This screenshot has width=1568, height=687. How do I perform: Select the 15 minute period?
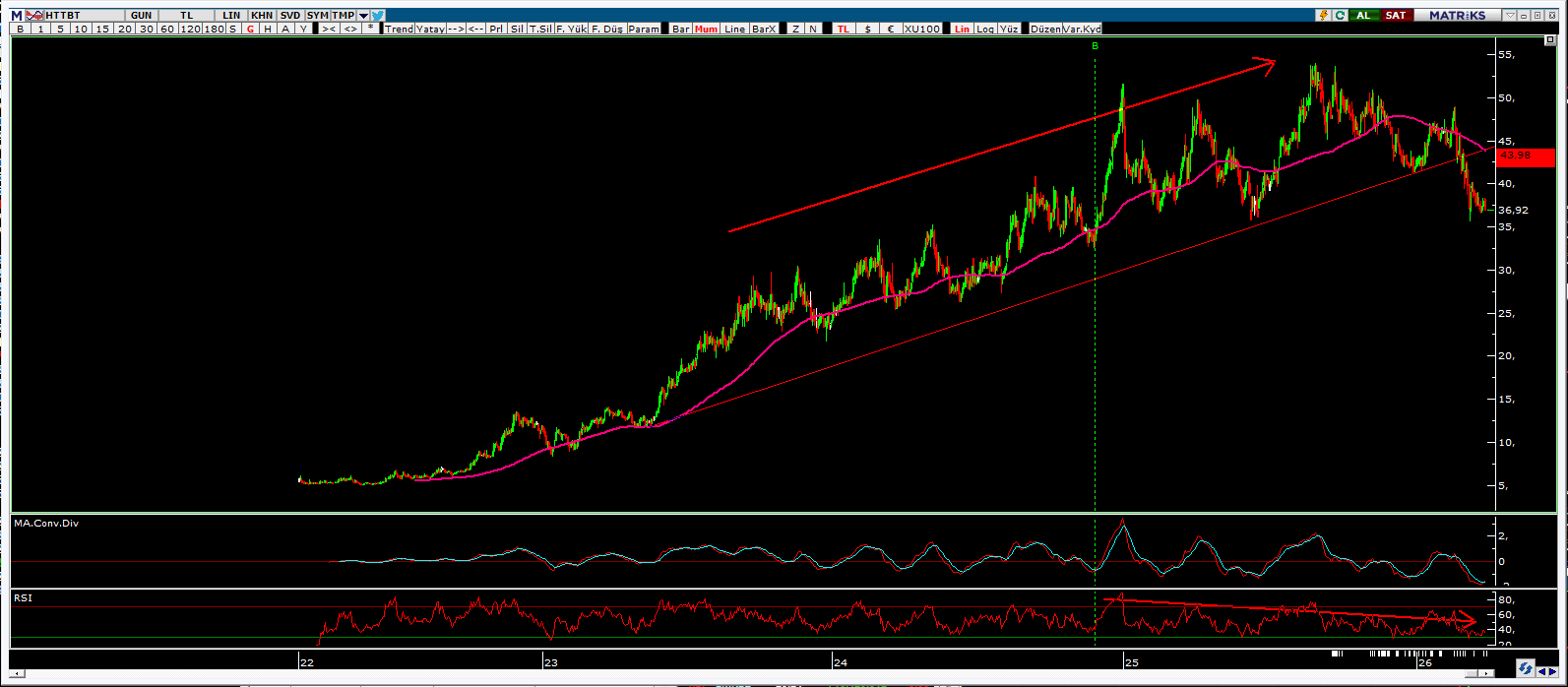click(x=102, y=29)
